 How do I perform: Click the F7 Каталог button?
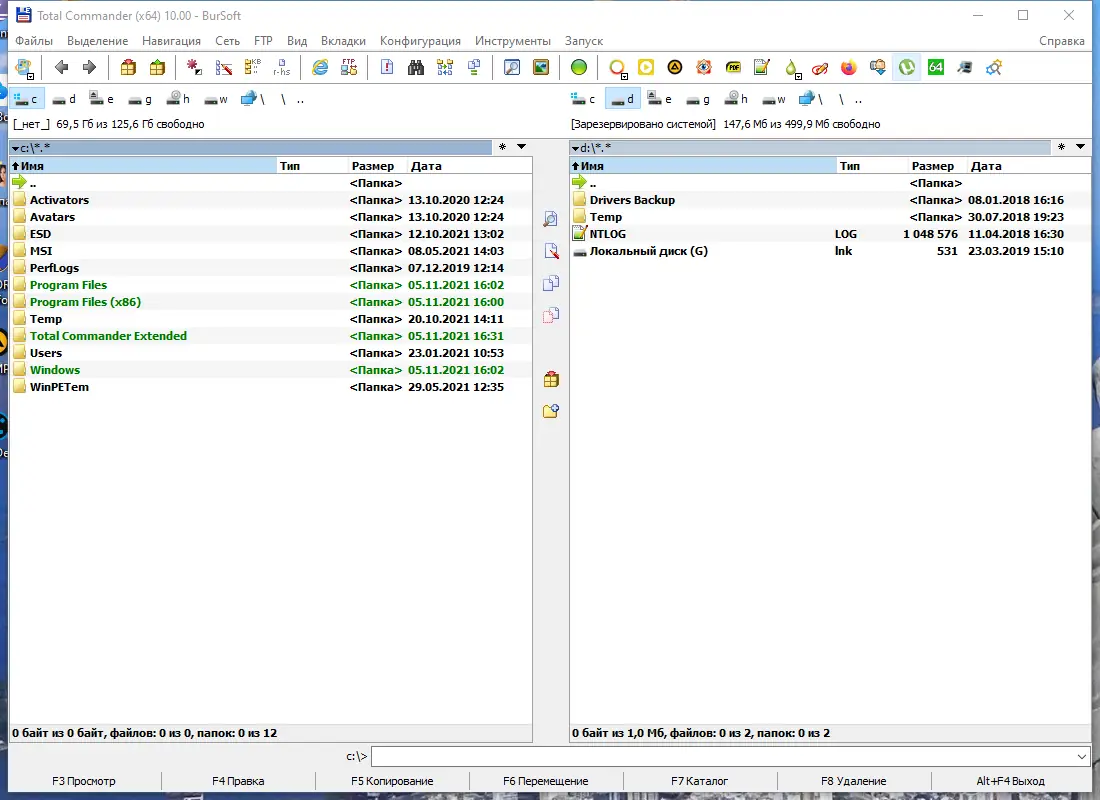[x=699, y=781]
